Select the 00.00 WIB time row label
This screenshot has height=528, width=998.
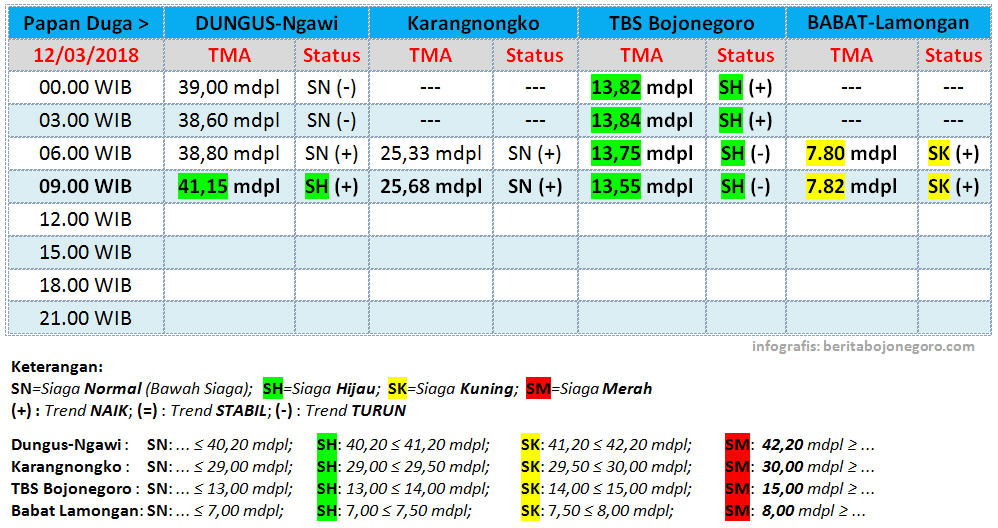click(x=86, y=88)
